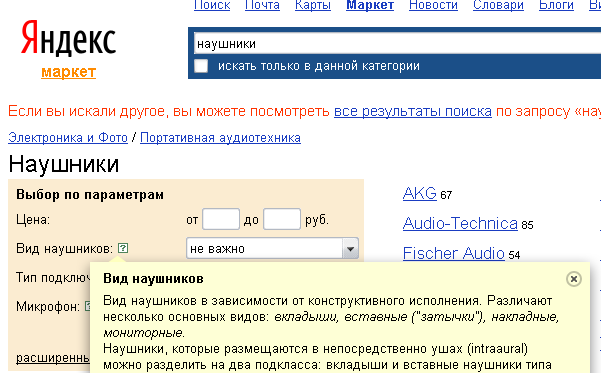Click the Цена: label
The image size is (601, 373).
coord(33,220)
